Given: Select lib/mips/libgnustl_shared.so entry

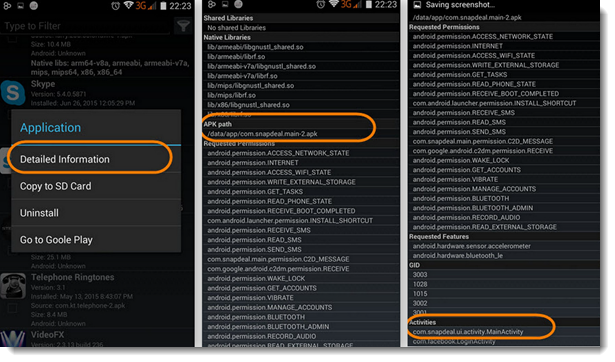Looking at the screenshot, I should click(x=301, y=85).
